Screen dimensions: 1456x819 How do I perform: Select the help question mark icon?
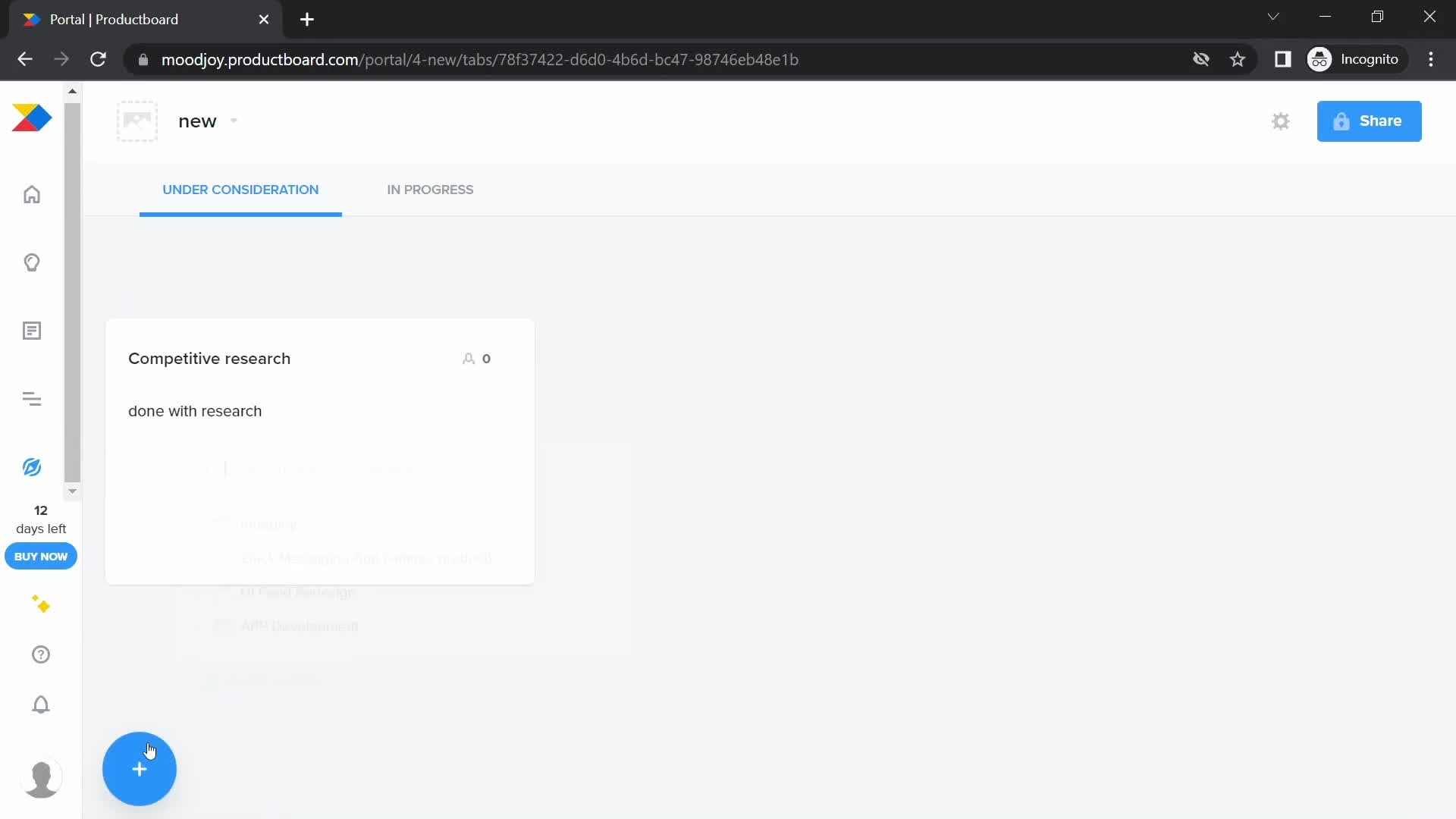pyautogui.click(x=41, y=655)
